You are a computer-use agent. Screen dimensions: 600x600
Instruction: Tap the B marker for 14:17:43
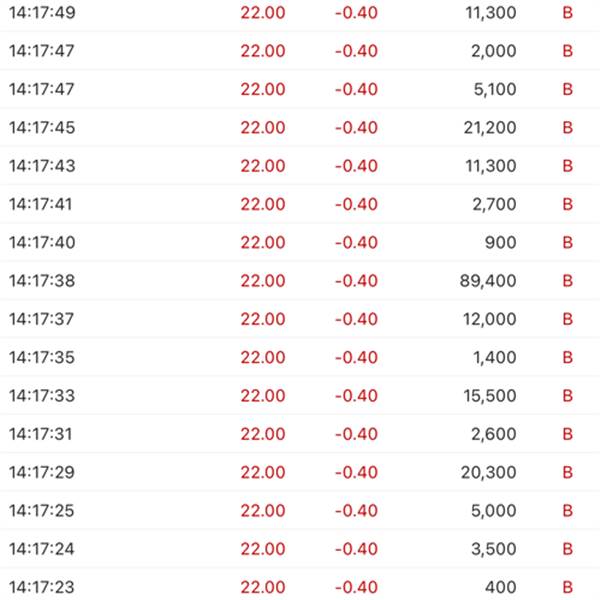[x=567, y=166]
